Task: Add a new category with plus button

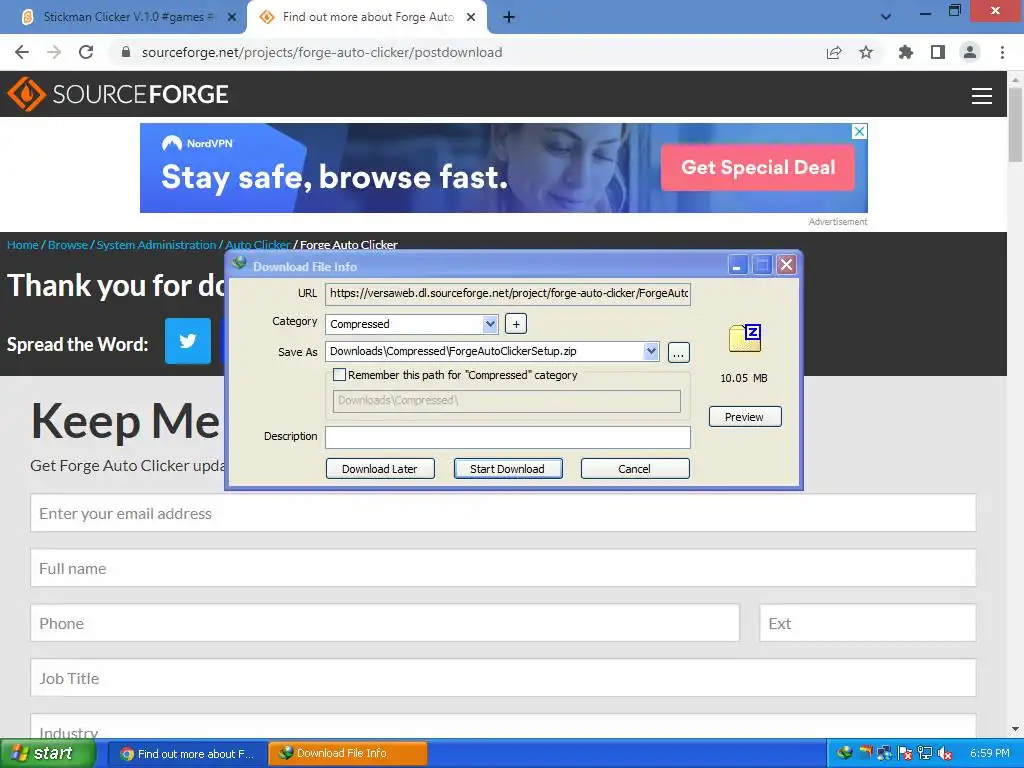Action: click(516, 324)
